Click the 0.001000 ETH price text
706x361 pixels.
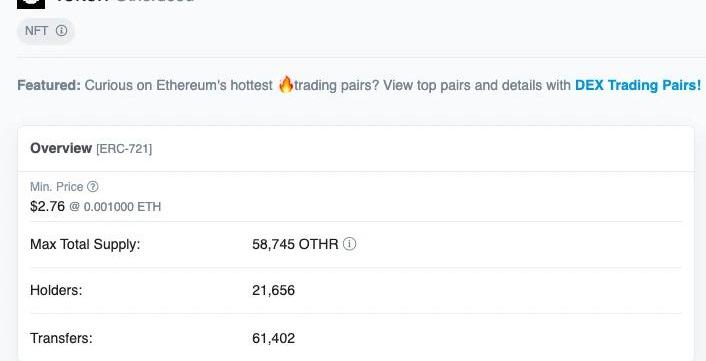(122, 207)
